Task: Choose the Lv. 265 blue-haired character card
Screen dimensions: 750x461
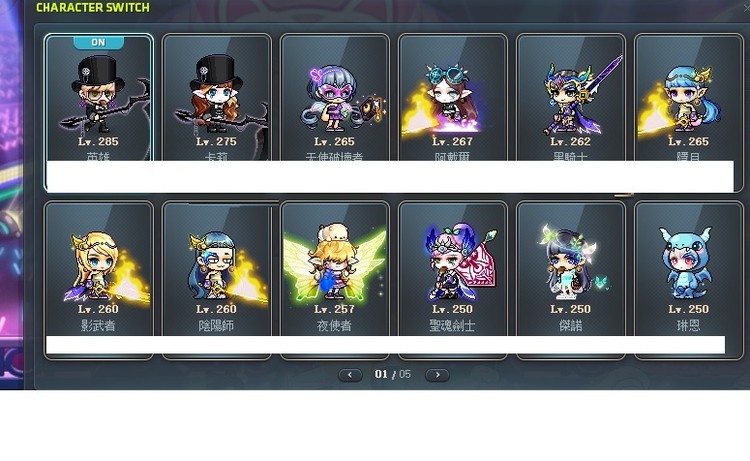Action: (689, 98)
